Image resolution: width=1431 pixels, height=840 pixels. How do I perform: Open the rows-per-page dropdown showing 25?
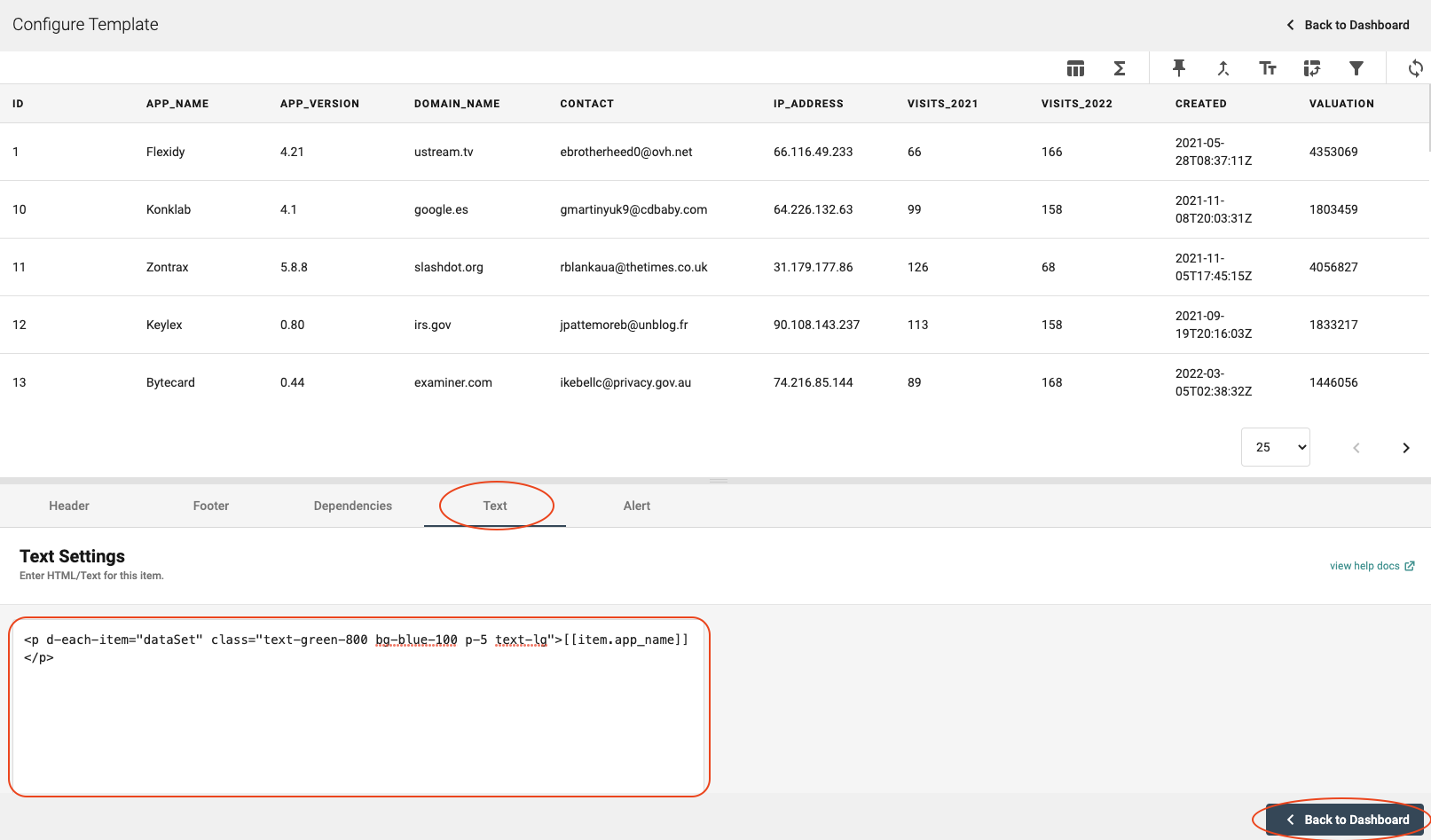[x=1276, y=447]
